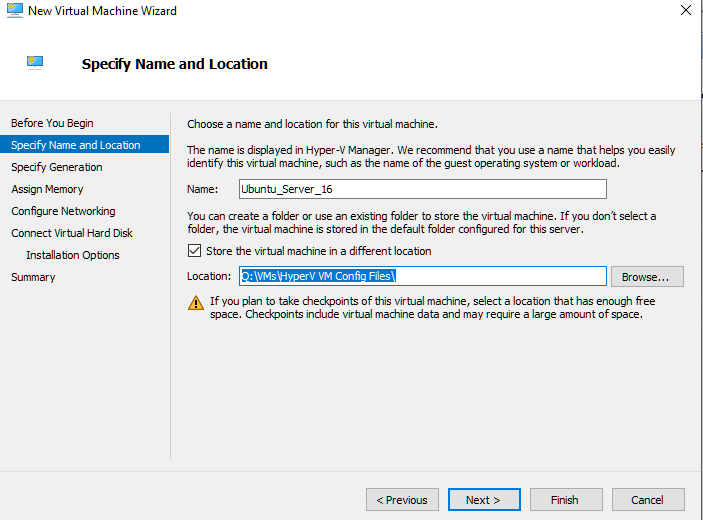
Task: Jump to Assign Memory step
Action: [47, 189]
